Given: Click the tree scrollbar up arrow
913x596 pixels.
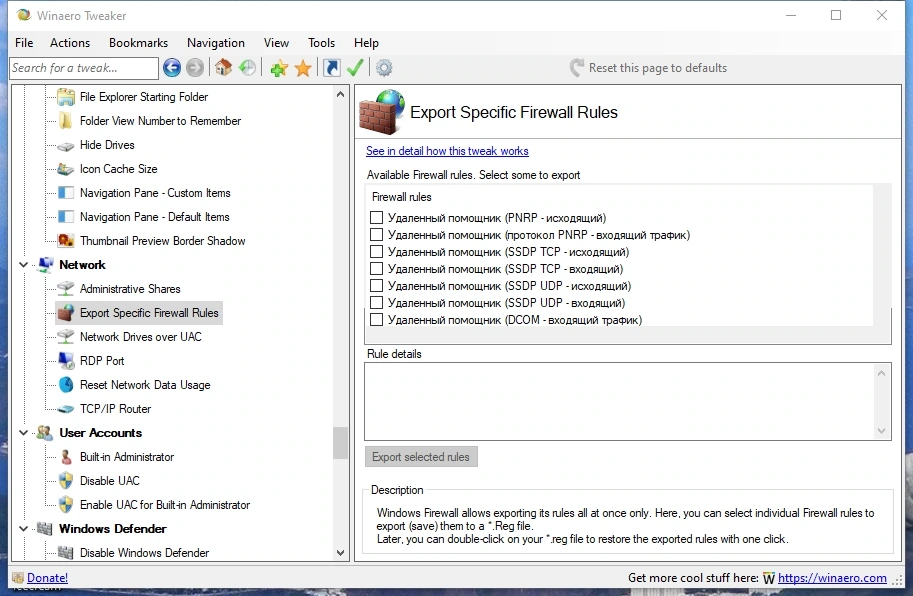Looking at the screenshot, I should pyautogui.click(x=341, y=94).
